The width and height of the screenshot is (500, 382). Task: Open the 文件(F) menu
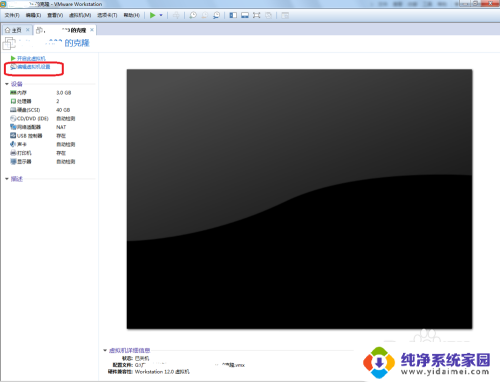12,15
